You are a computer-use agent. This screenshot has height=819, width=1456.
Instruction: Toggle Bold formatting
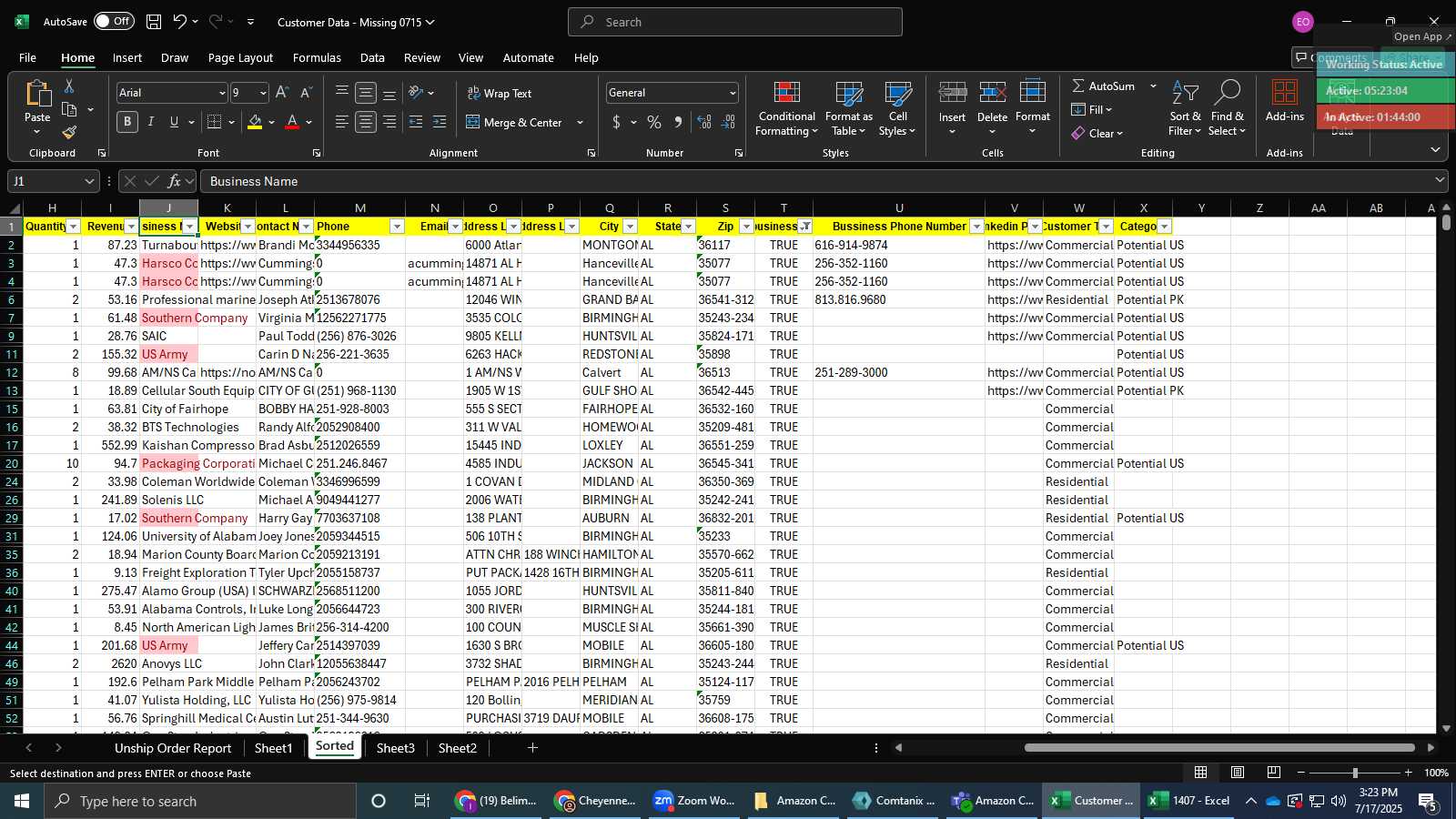pos(127,122)
